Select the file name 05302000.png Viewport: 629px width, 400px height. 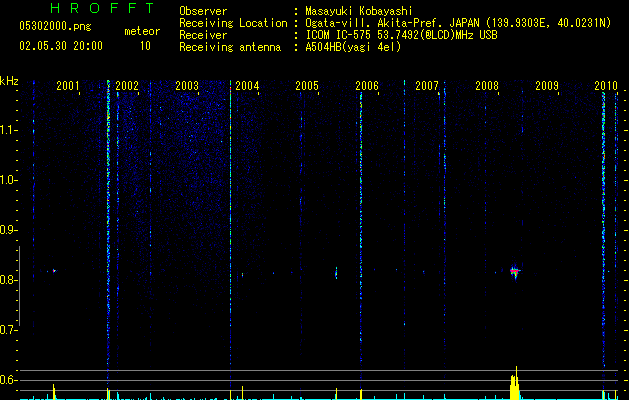(x=55, y=26)
